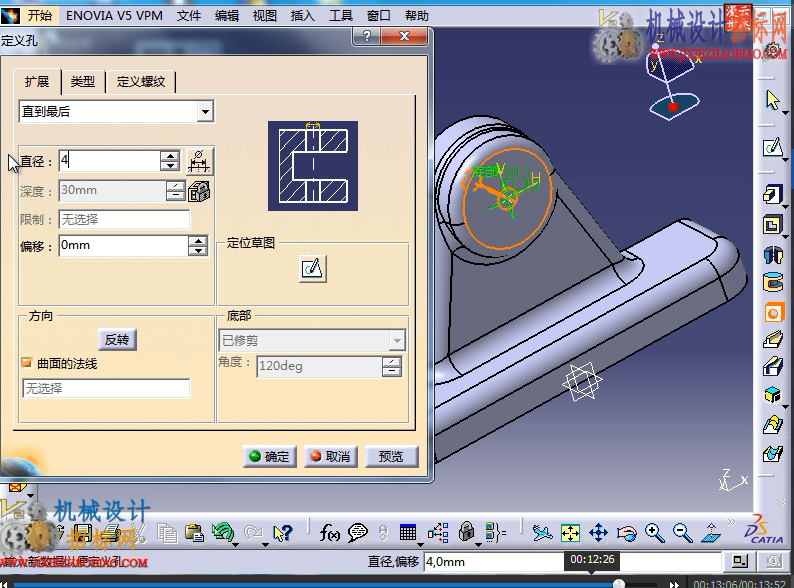Adjust the 角度 angle spinner arrows
This screenshot has height=588, width=794.
(x=392, y=367)
